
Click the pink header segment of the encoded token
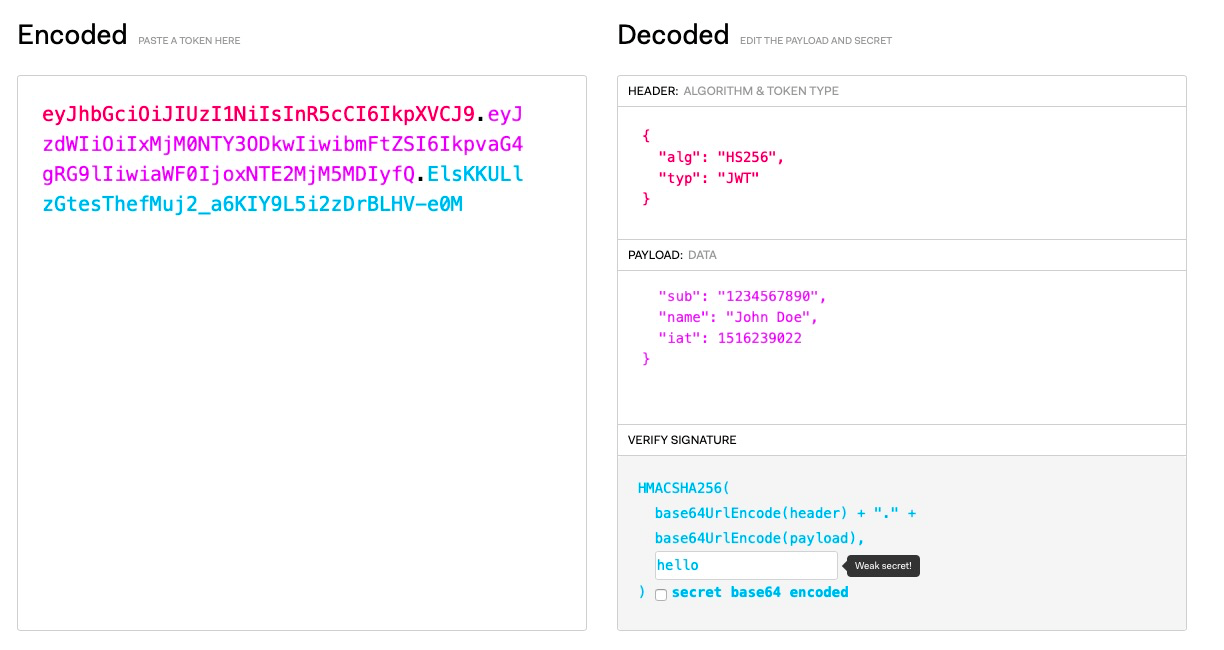coord(258,113)
